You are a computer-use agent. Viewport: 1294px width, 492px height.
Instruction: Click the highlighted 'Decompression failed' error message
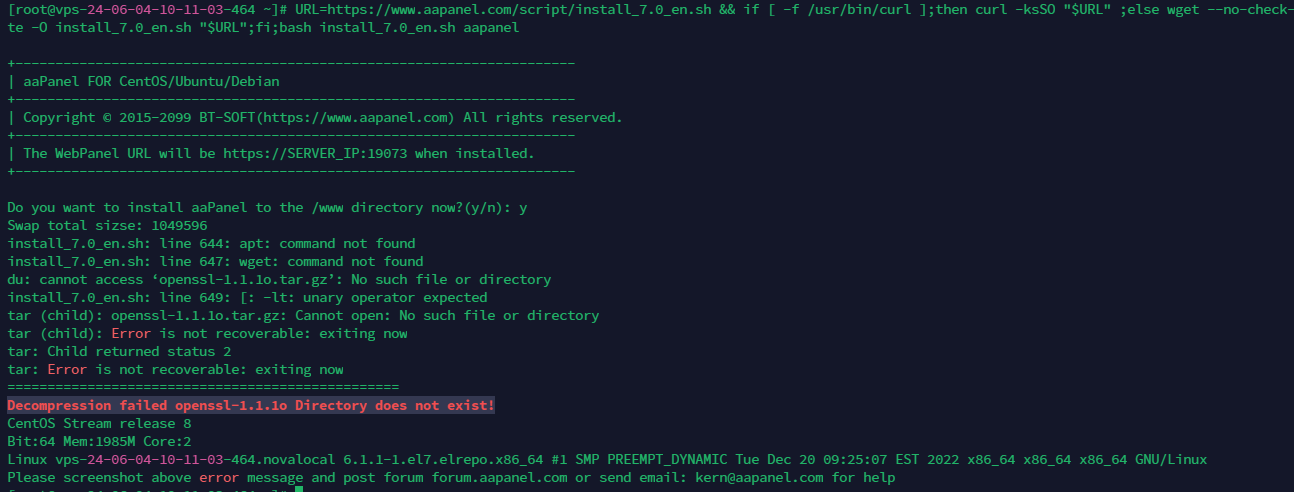point(251,406)
